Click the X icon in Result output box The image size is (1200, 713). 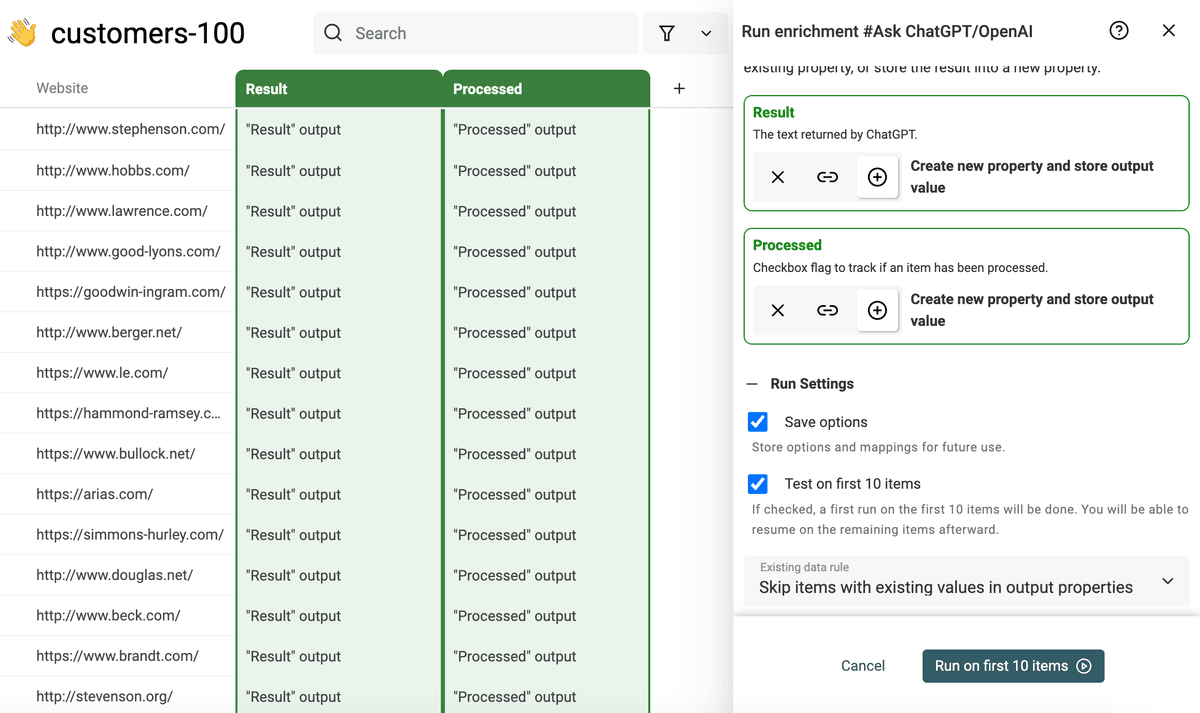[778, 177]
